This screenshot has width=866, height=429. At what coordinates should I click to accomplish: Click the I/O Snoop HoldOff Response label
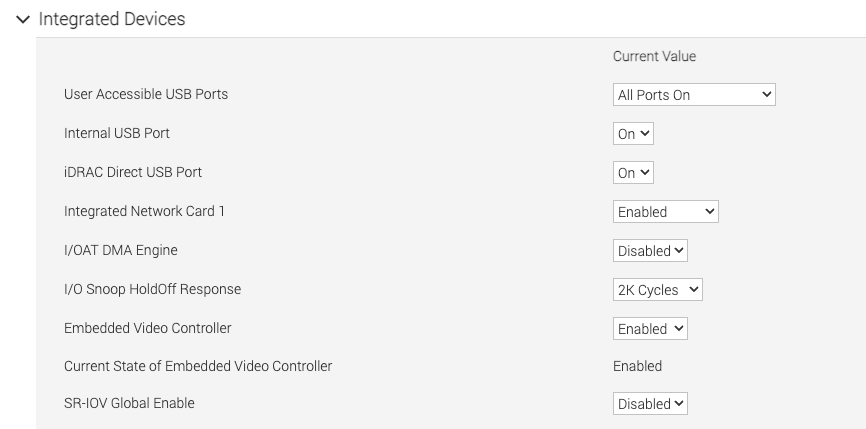(x=152, y=290)
